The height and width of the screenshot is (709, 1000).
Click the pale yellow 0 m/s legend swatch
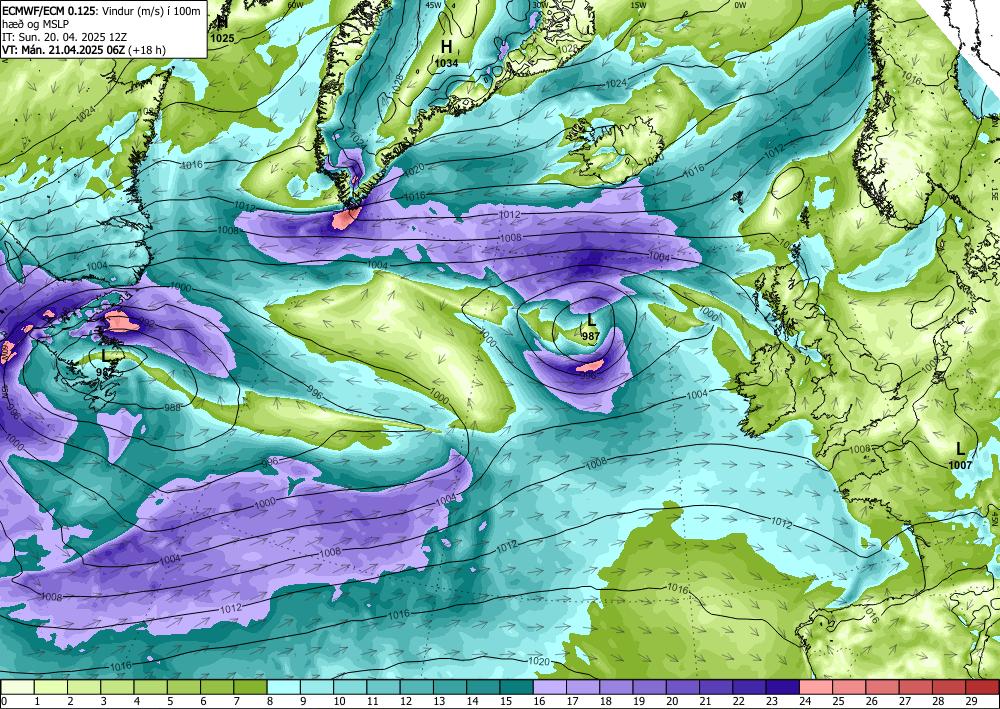pos(17,687)
